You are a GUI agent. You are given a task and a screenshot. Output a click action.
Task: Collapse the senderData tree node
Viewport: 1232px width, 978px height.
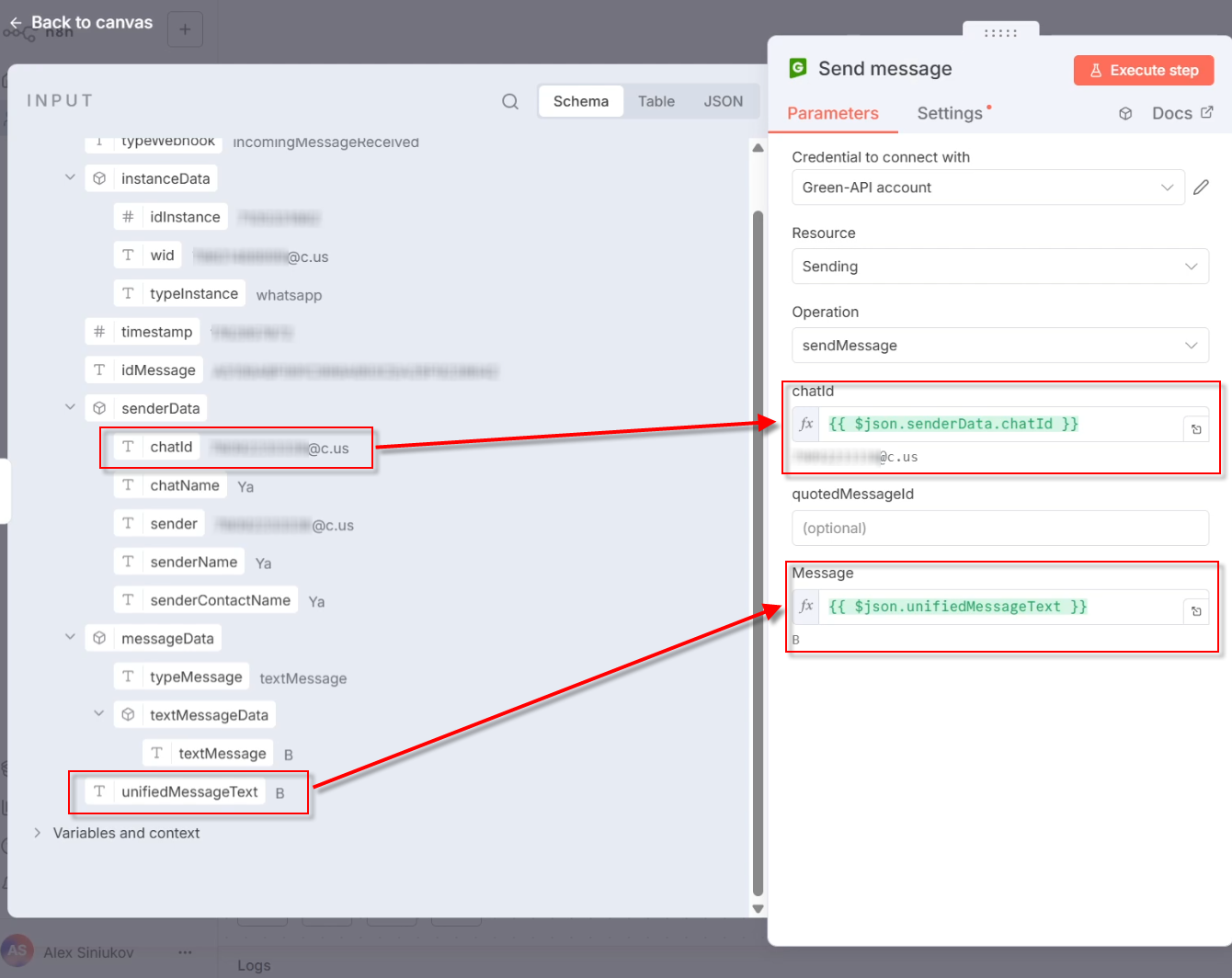coord(70,407)
